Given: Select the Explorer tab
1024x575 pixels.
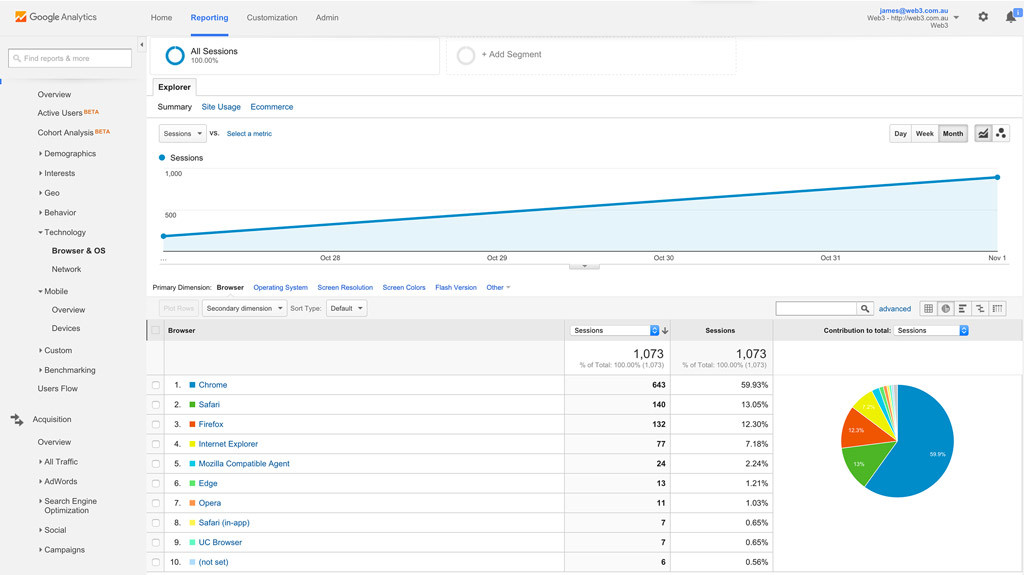Looking at the screenshot, I should click(174, 87).
